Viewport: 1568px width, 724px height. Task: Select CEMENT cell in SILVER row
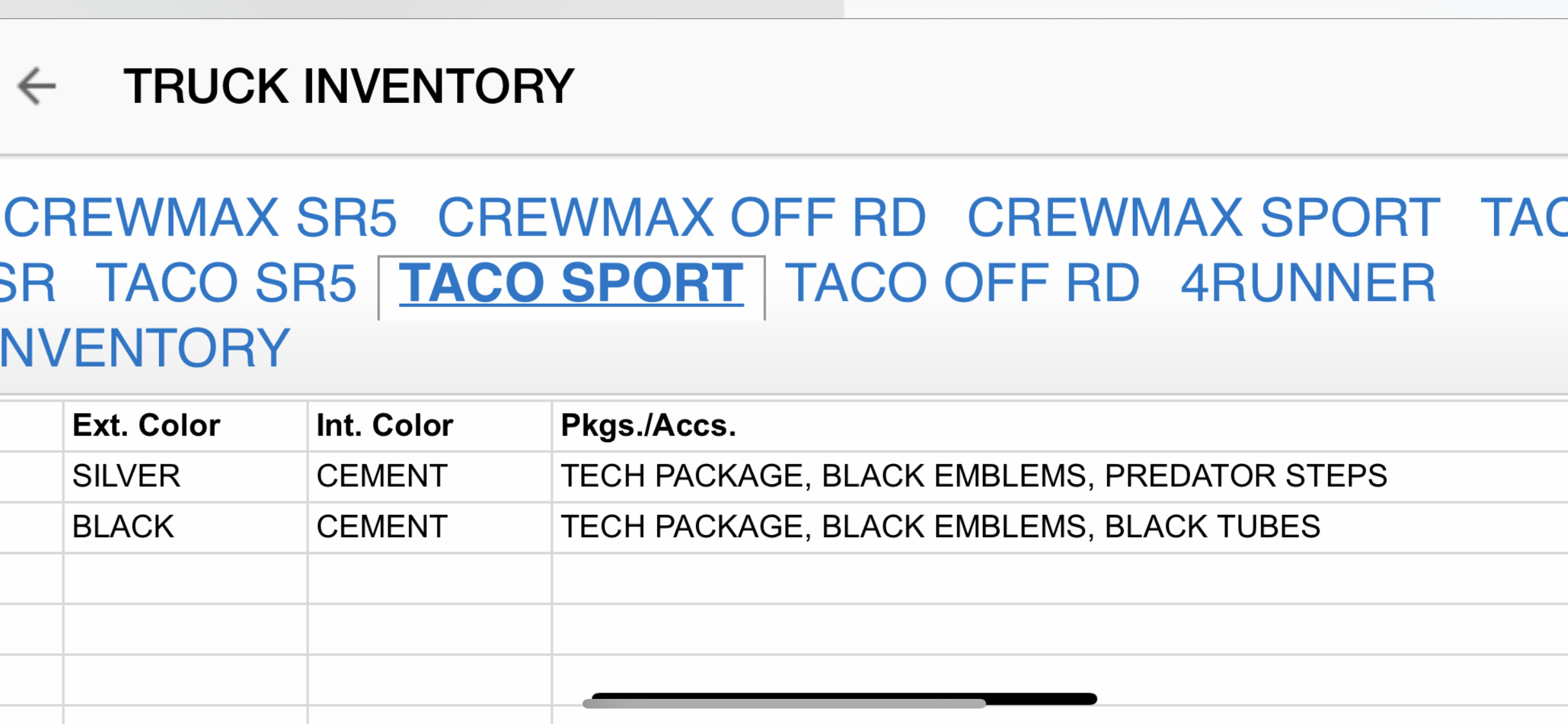(429, 477)
